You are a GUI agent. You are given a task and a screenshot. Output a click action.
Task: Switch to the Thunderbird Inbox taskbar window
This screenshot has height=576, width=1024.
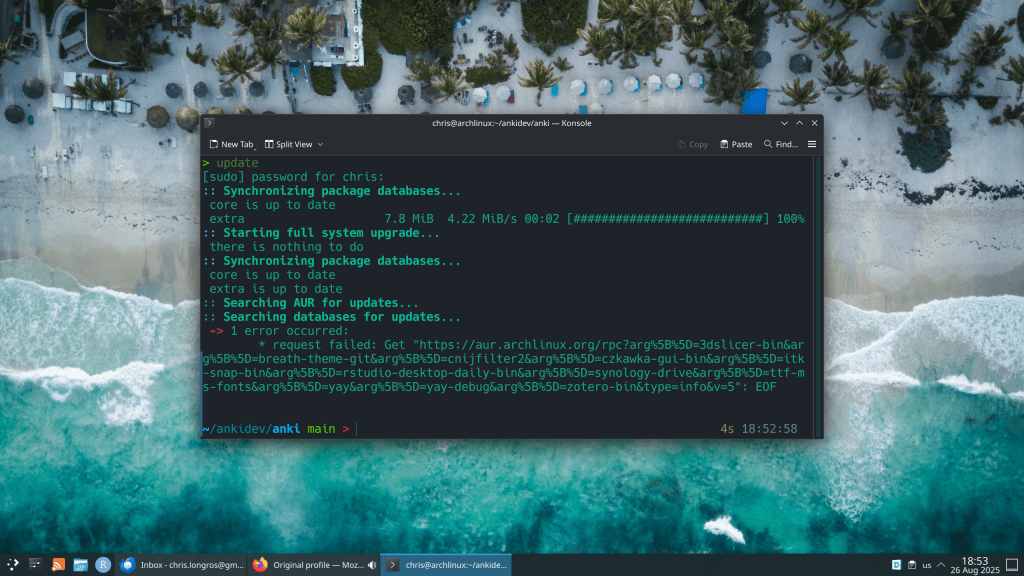180,565
